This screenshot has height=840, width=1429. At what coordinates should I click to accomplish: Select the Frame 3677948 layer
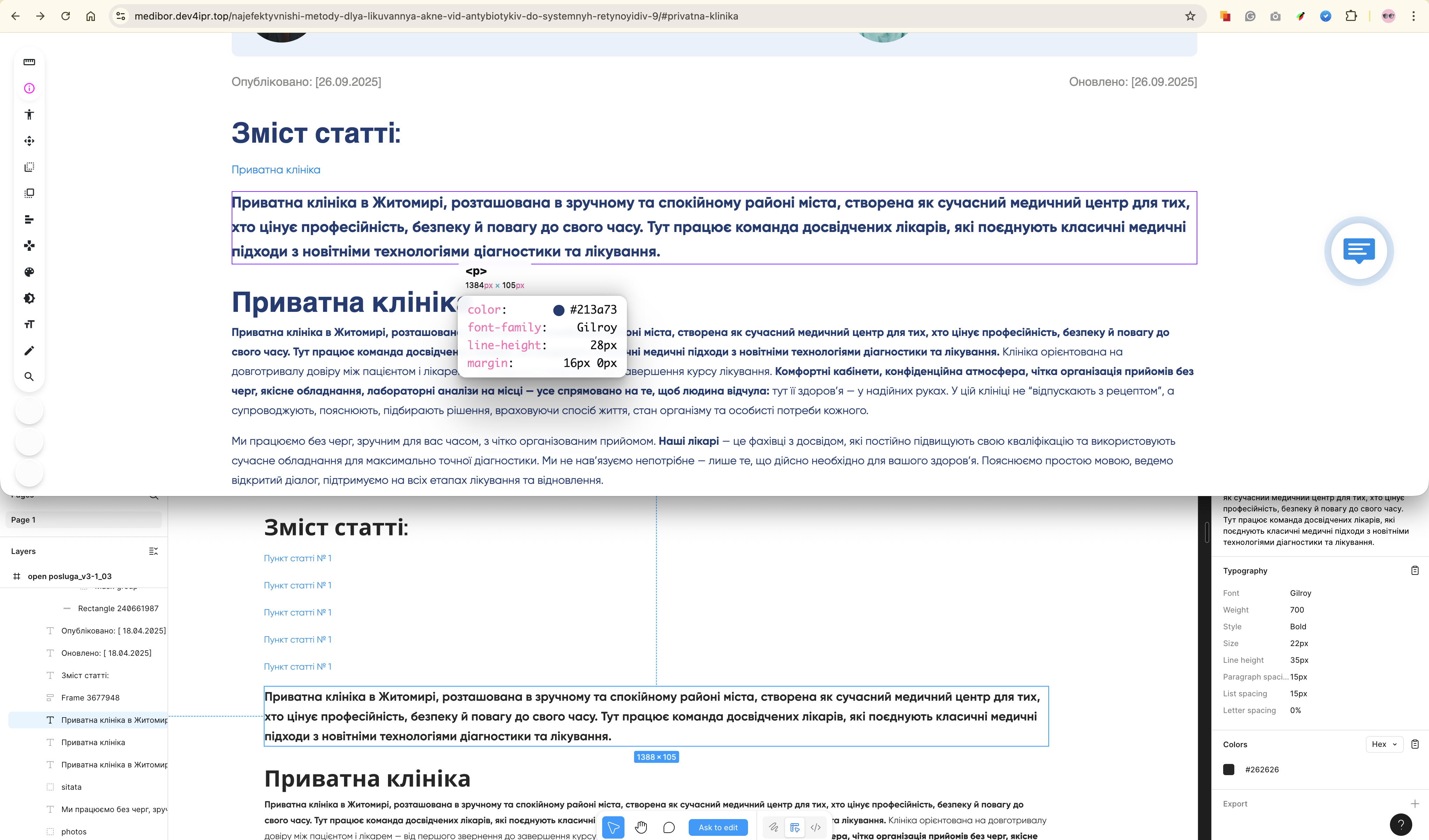[x=90, y=698]
